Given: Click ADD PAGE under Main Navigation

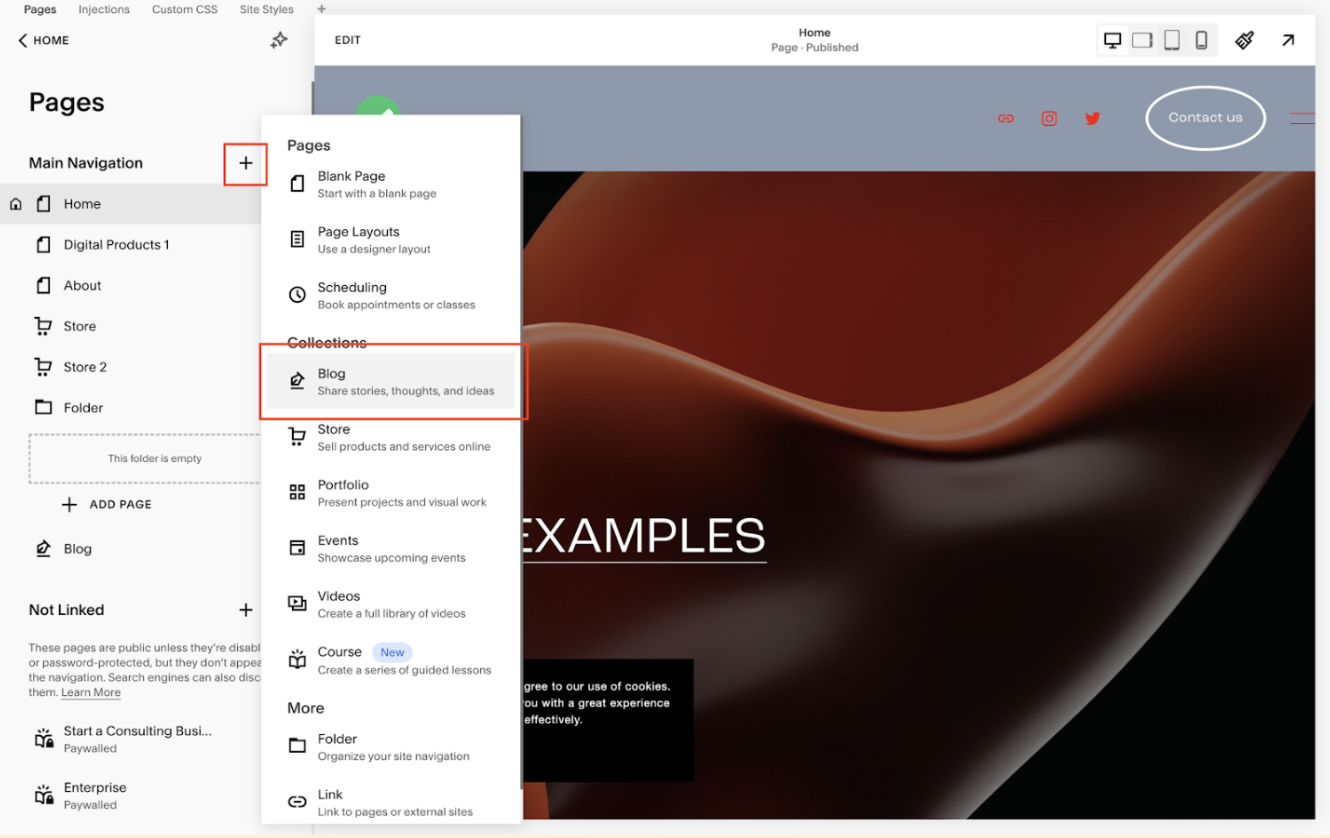Looking at the screenshot, I should 107,504.
